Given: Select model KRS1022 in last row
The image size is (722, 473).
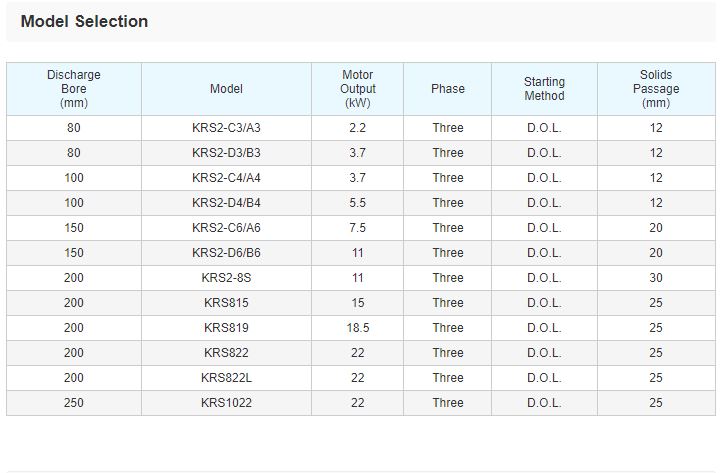Looking at the screenshot, I should coord(226,403).
